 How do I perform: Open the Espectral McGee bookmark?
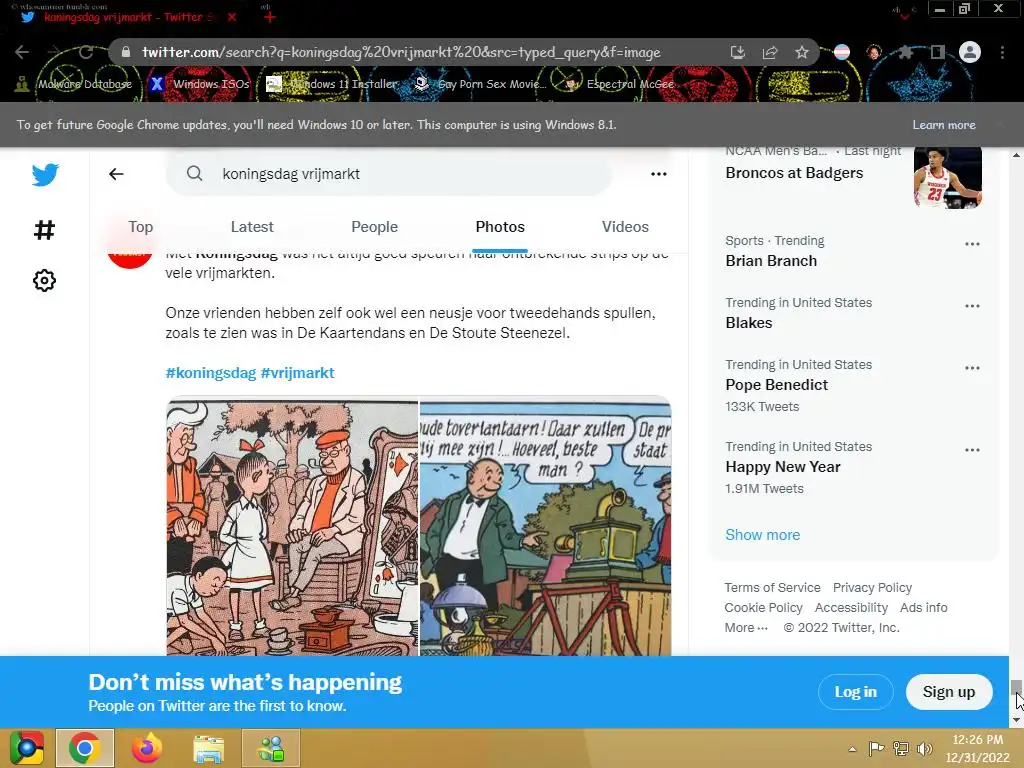click(619, 84)
